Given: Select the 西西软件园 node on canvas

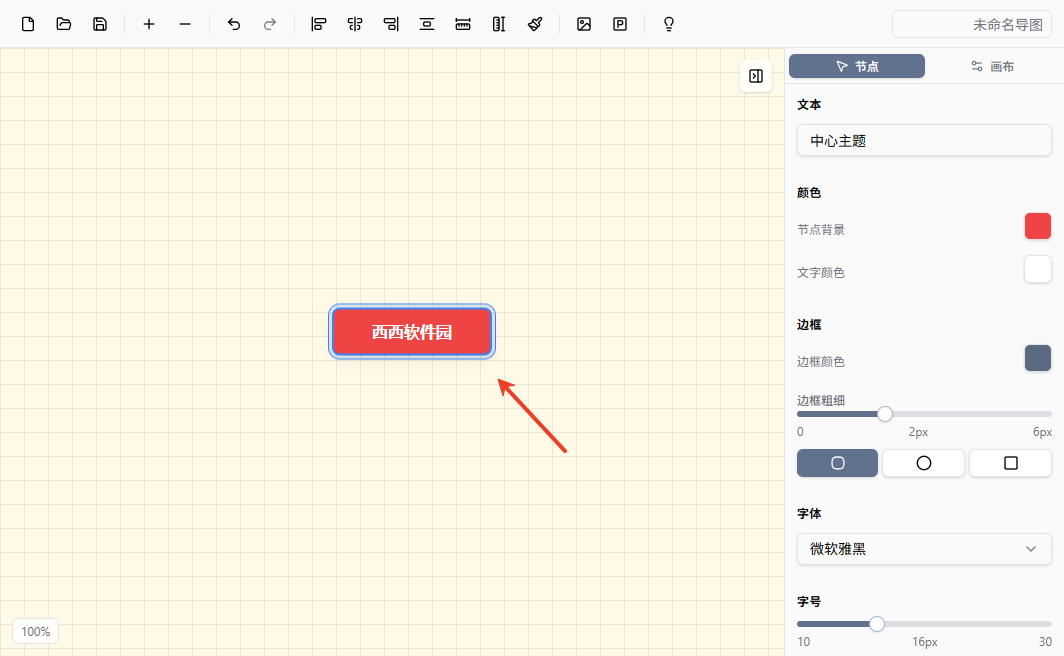Looking at the screenshot, I should click(412, 332).
